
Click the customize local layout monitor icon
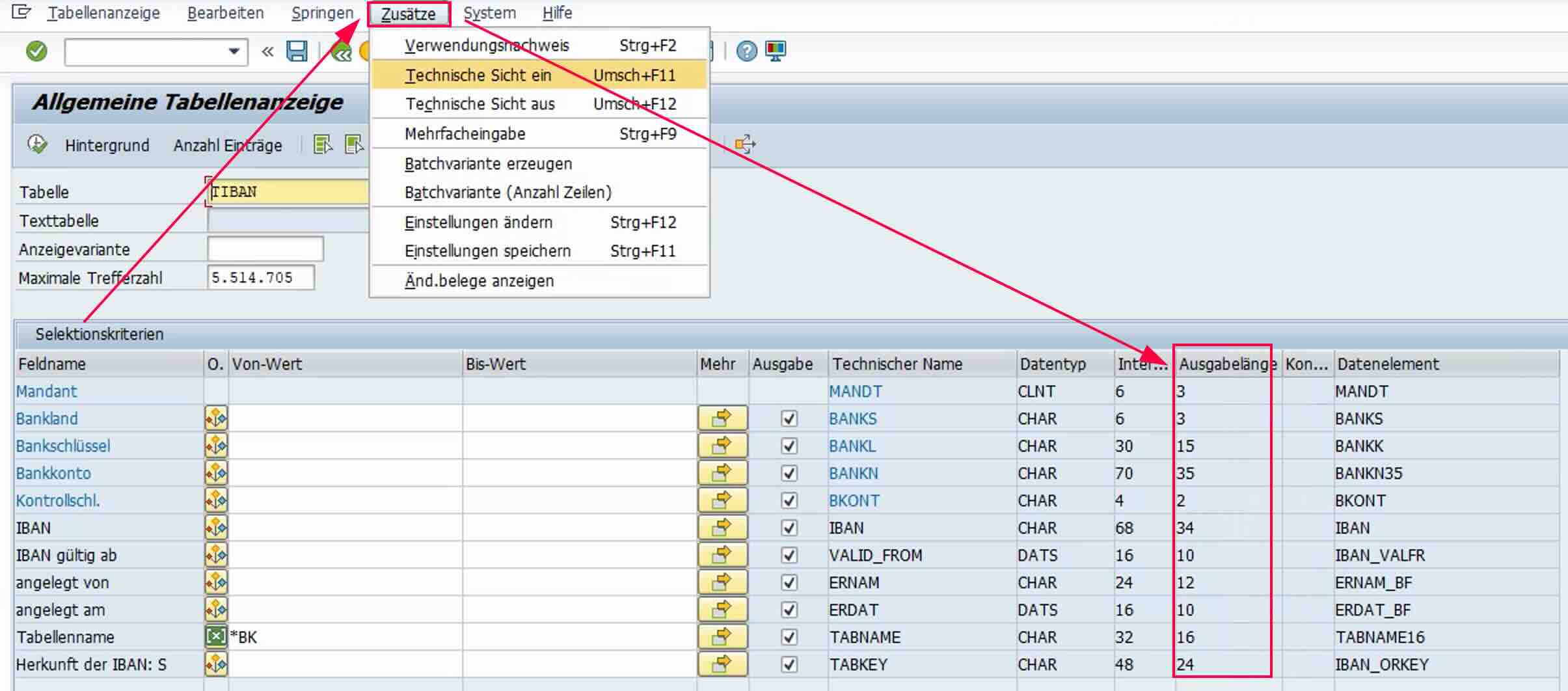pos(776,51)
